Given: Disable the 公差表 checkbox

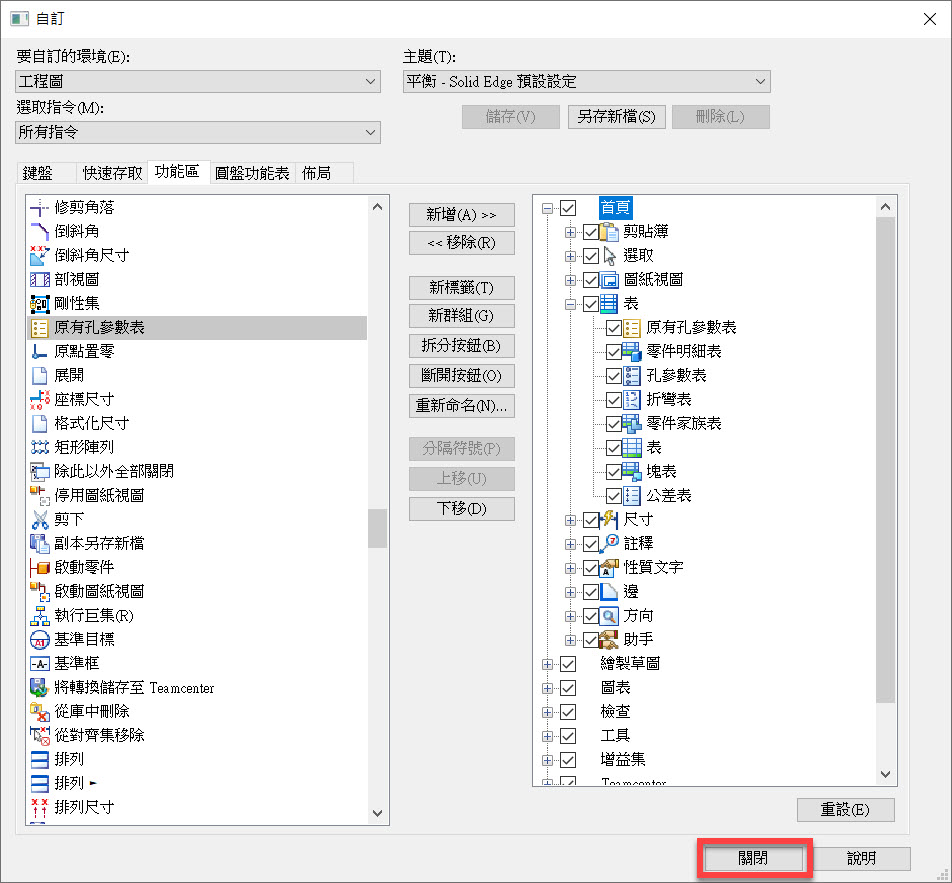Looking at the screenshot, I should (614, 495).
